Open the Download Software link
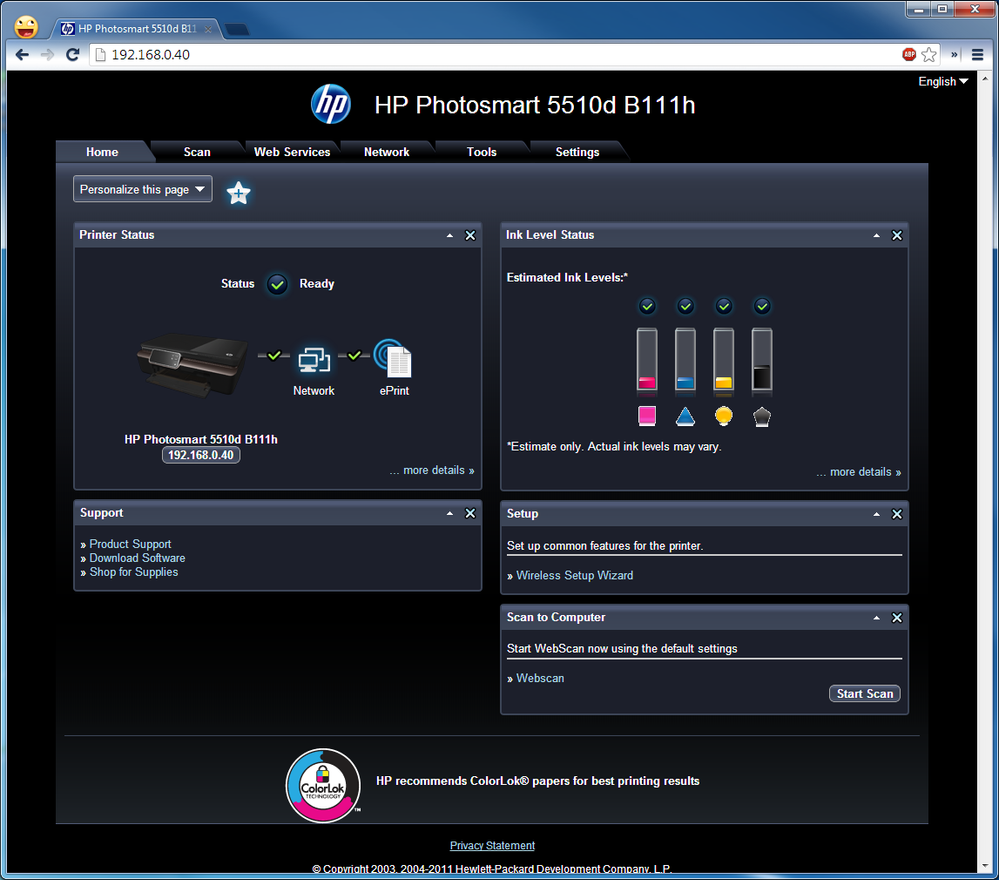Viewport: 999px width, 880px height. pos(138,558)
